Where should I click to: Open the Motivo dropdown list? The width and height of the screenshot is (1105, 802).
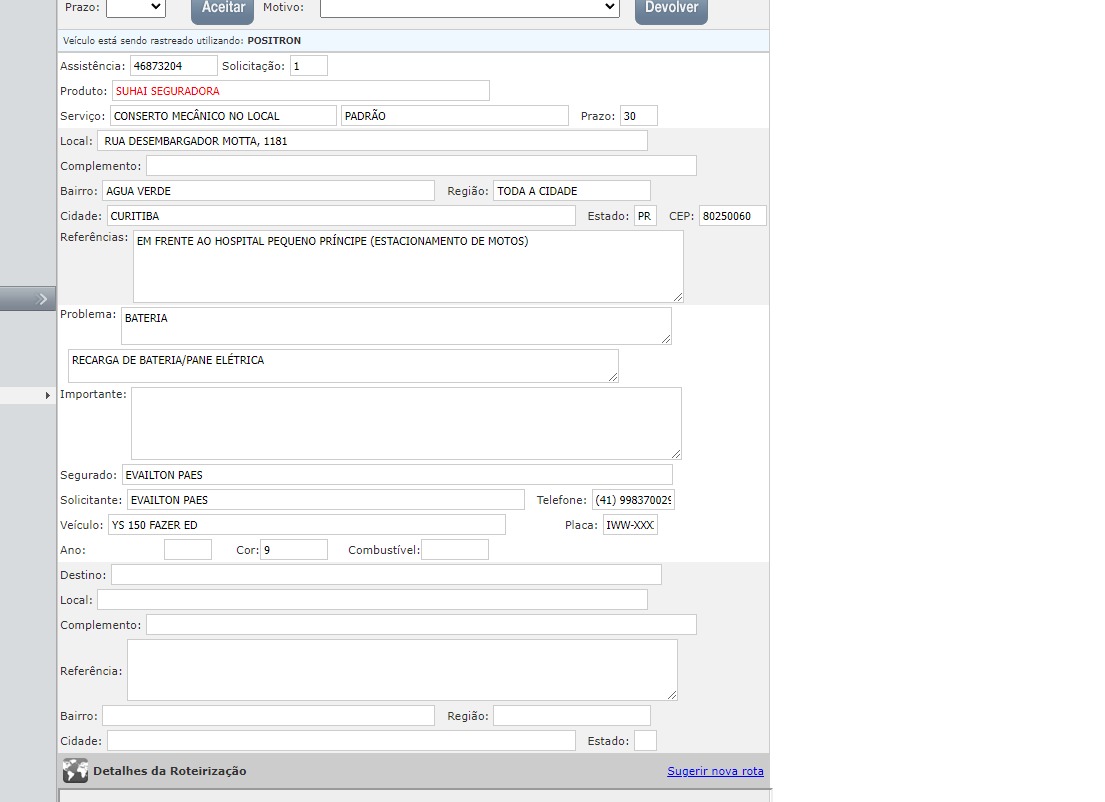click(469, 8)
